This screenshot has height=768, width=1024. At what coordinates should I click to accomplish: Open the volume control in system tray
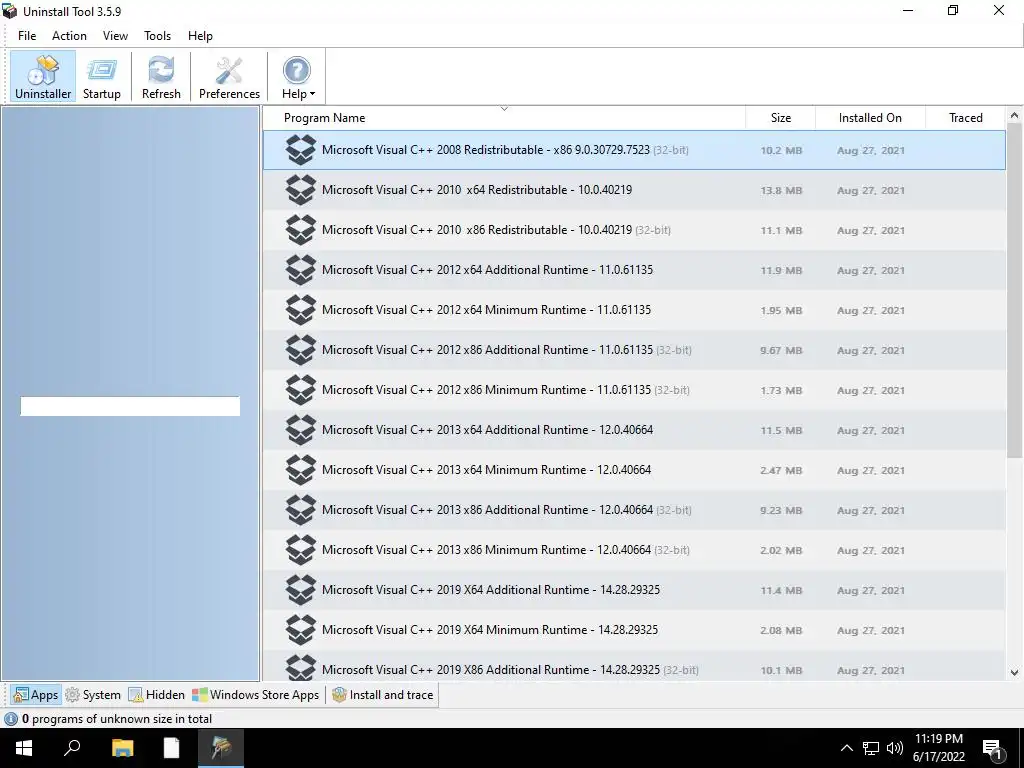pos(895,748)
